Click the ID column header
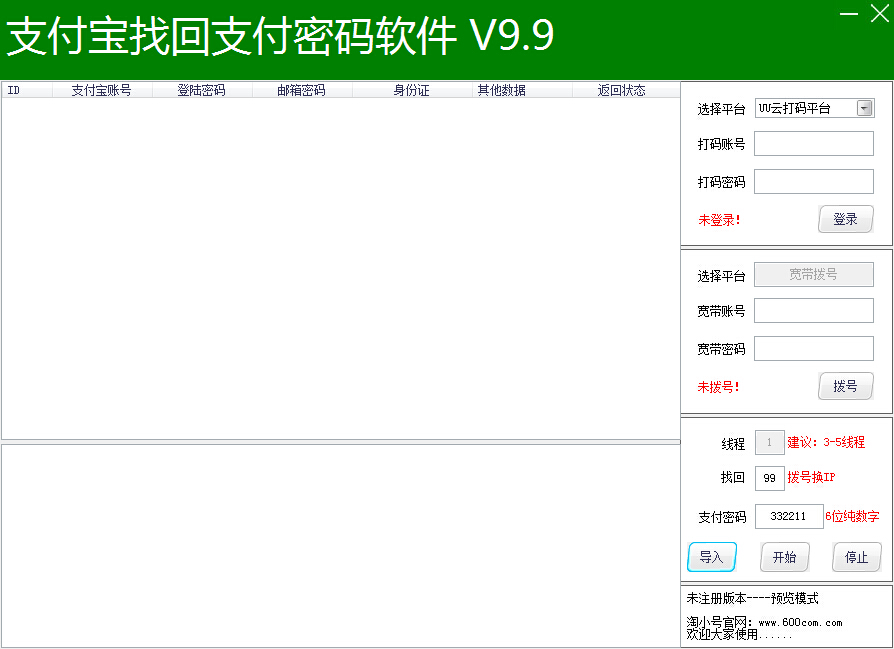The height and width of the screenshot is (649, 894). coord(27,90)
